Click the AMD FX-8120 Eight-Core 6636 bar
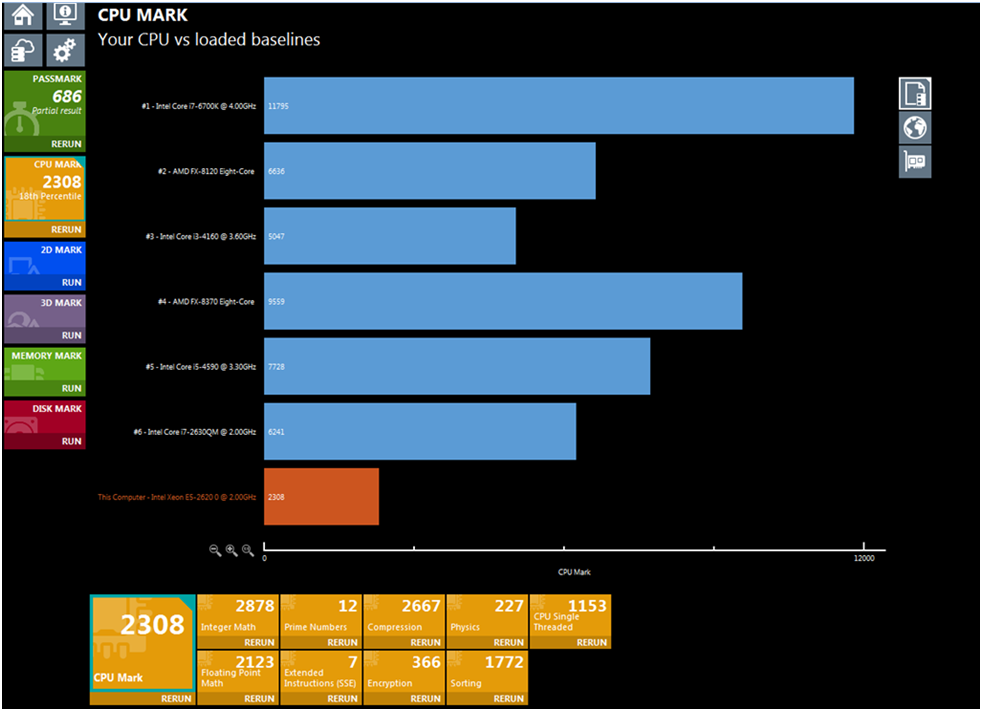The image size is (982, 711). pyautogui.click(x=430, y=171)
